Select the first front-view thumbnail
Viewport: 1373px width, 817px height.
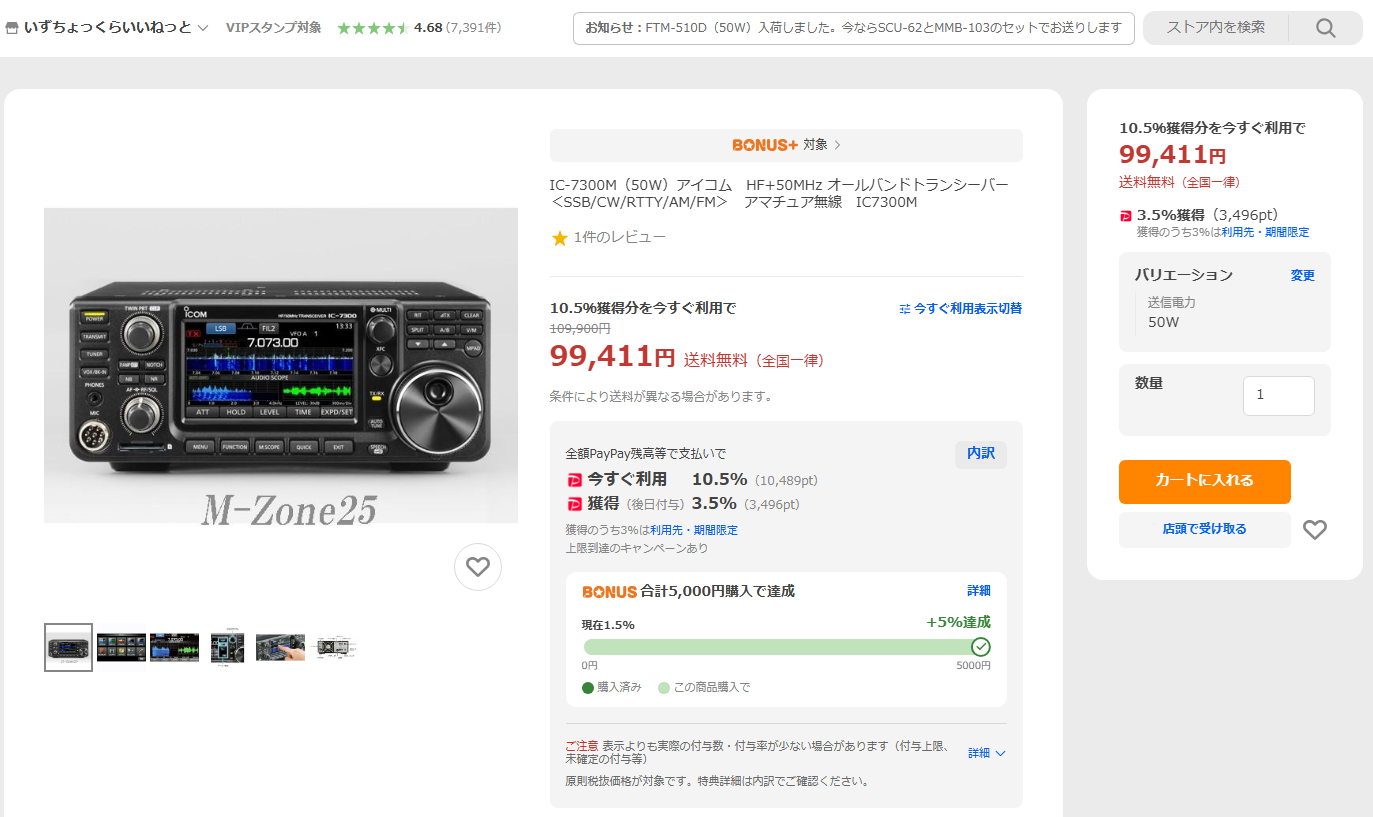point(68,648)
